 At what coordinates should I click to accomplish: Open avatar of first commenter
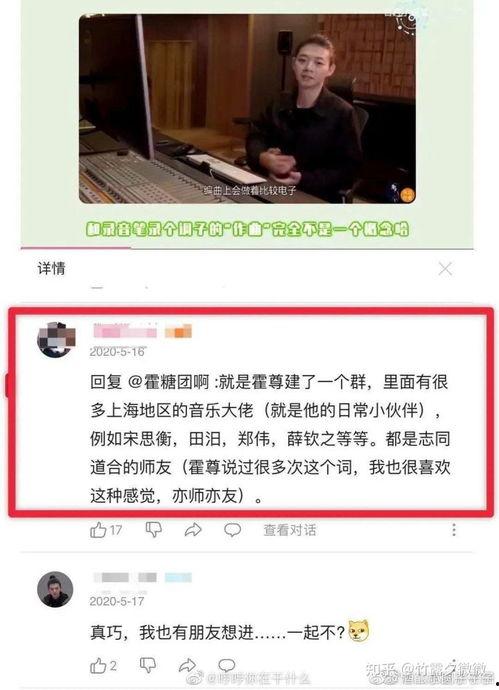coord(56,339)
